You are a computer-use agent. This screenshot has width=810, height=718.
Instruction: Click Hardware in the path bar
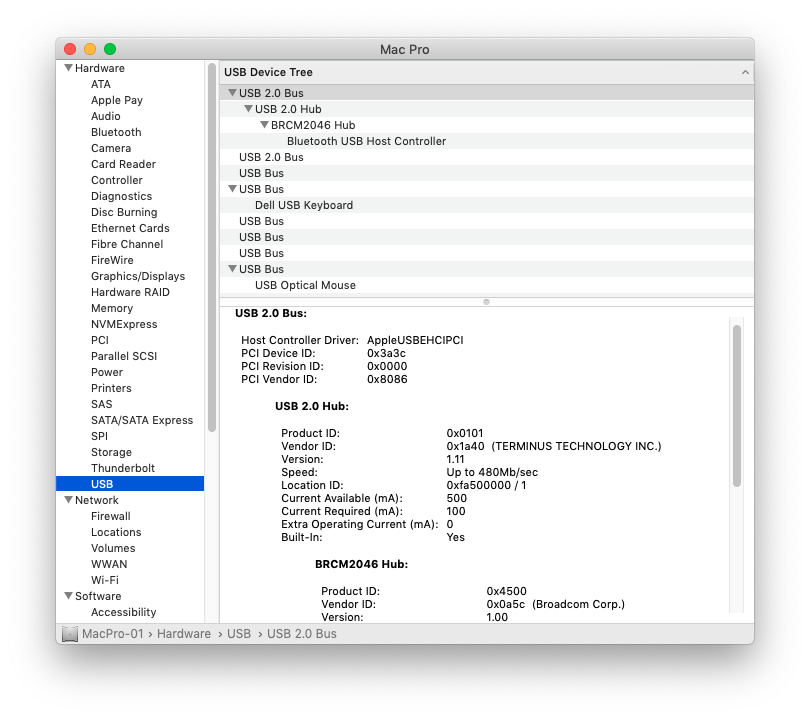tap(184, 634)
